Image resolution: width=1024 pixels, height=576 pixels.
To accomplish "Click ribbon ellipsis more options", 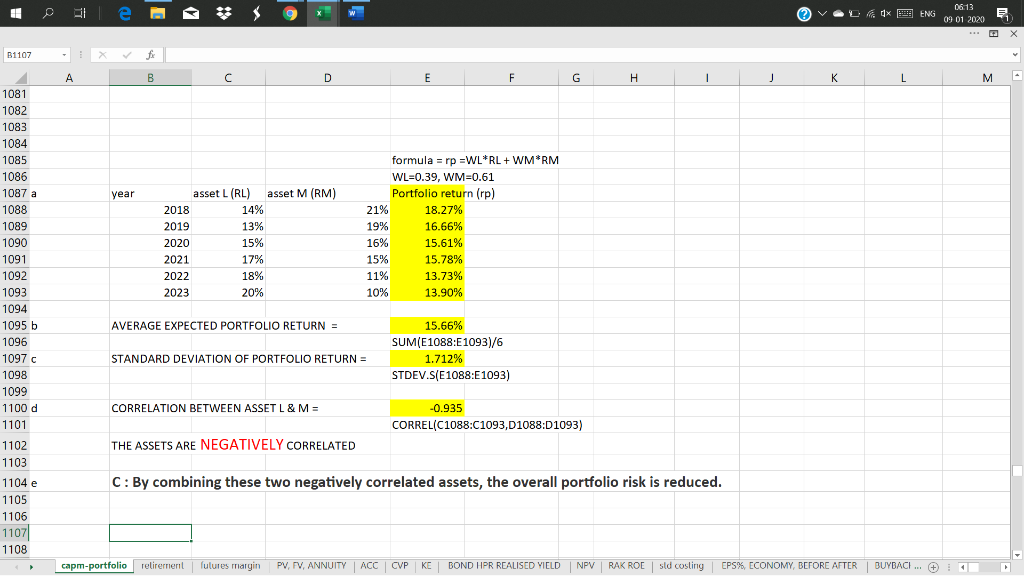I will [974, 33].
